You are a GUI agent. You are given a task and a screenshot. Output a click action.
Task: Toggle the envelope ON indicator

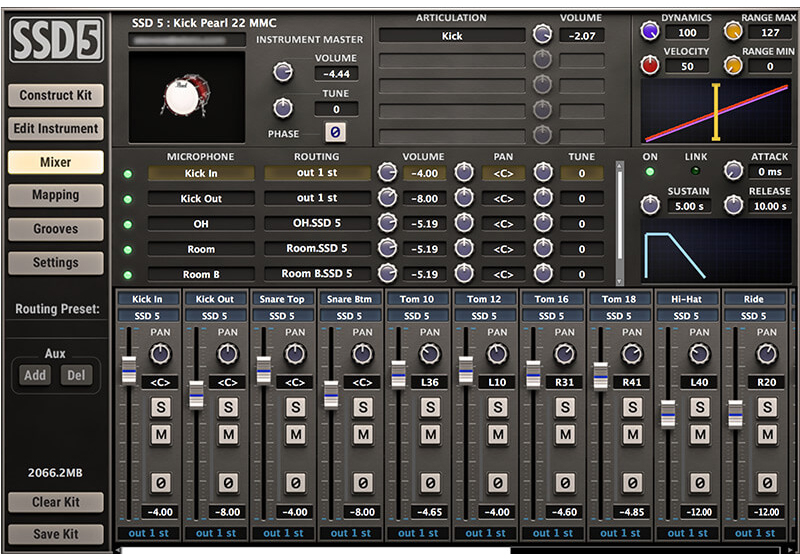point(649,171)
